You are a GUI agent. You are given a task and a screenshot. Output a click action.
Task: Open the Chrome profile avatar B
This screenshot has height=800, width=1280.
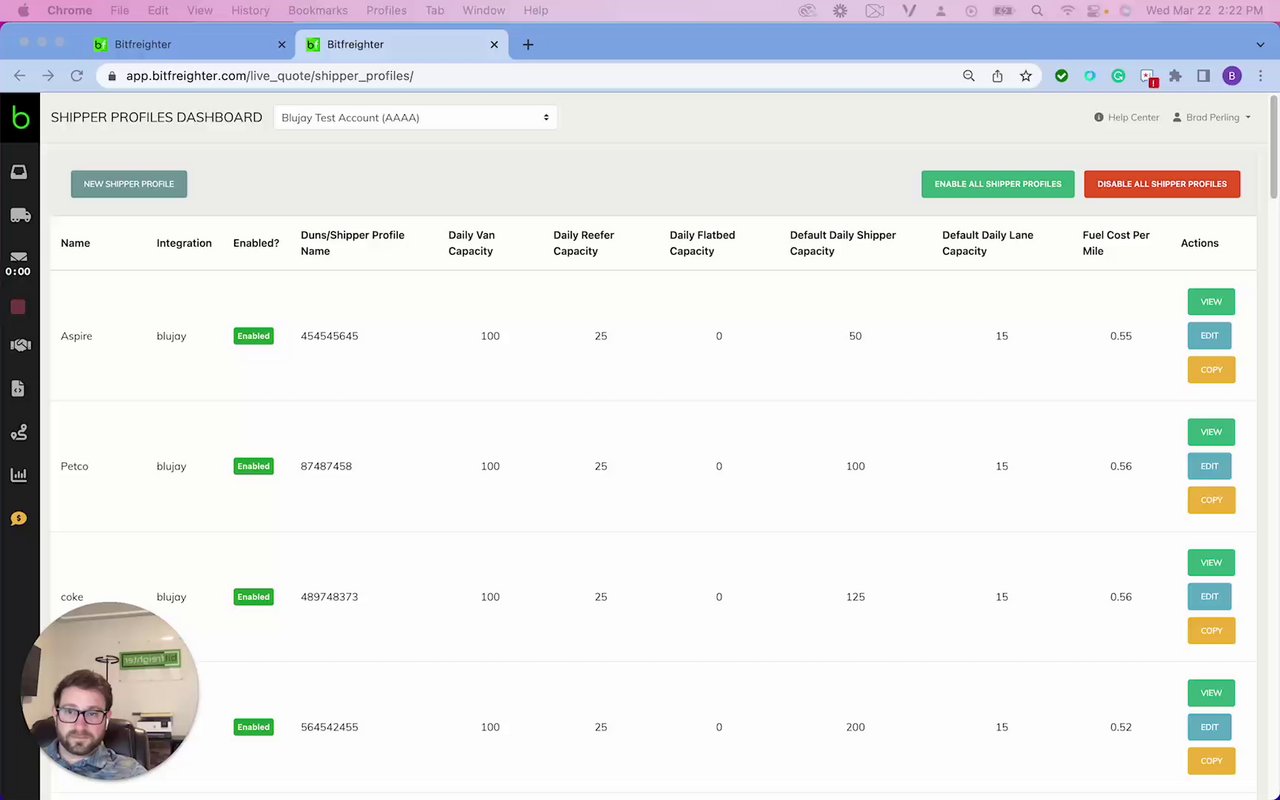point(1232,76)
